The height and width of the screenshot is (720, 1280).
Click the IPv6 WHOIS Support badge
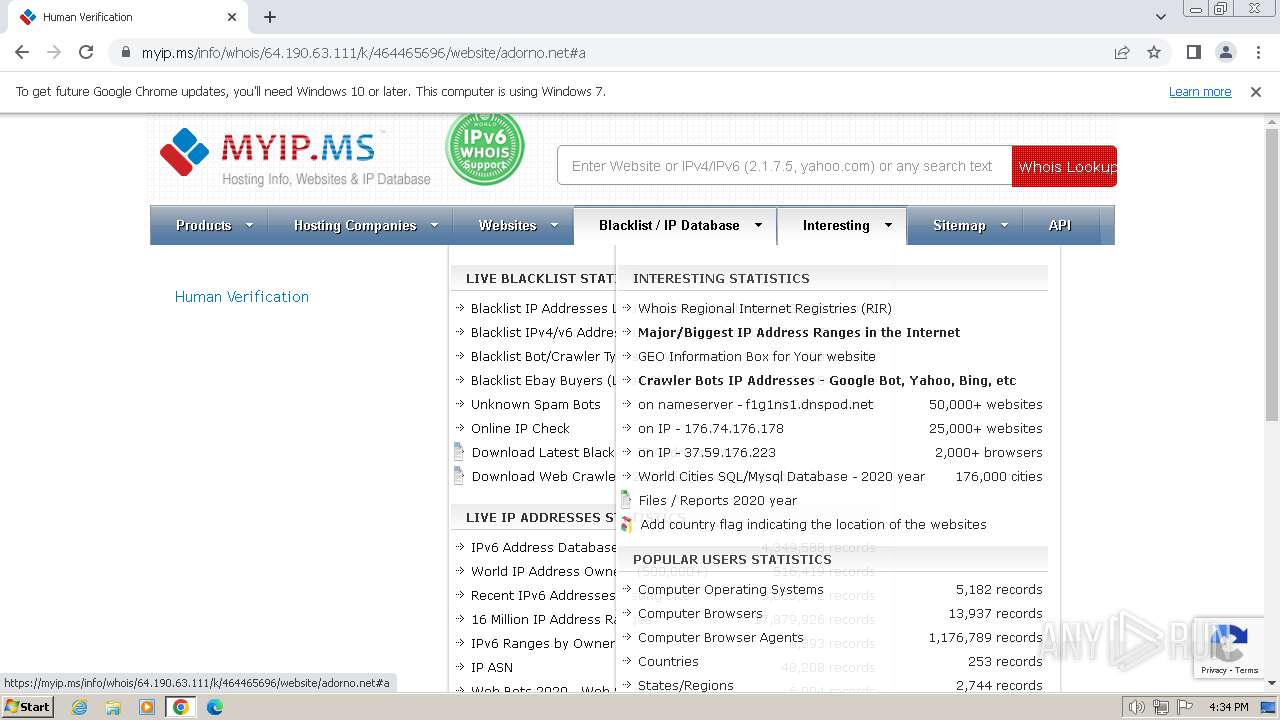point(485,148)
